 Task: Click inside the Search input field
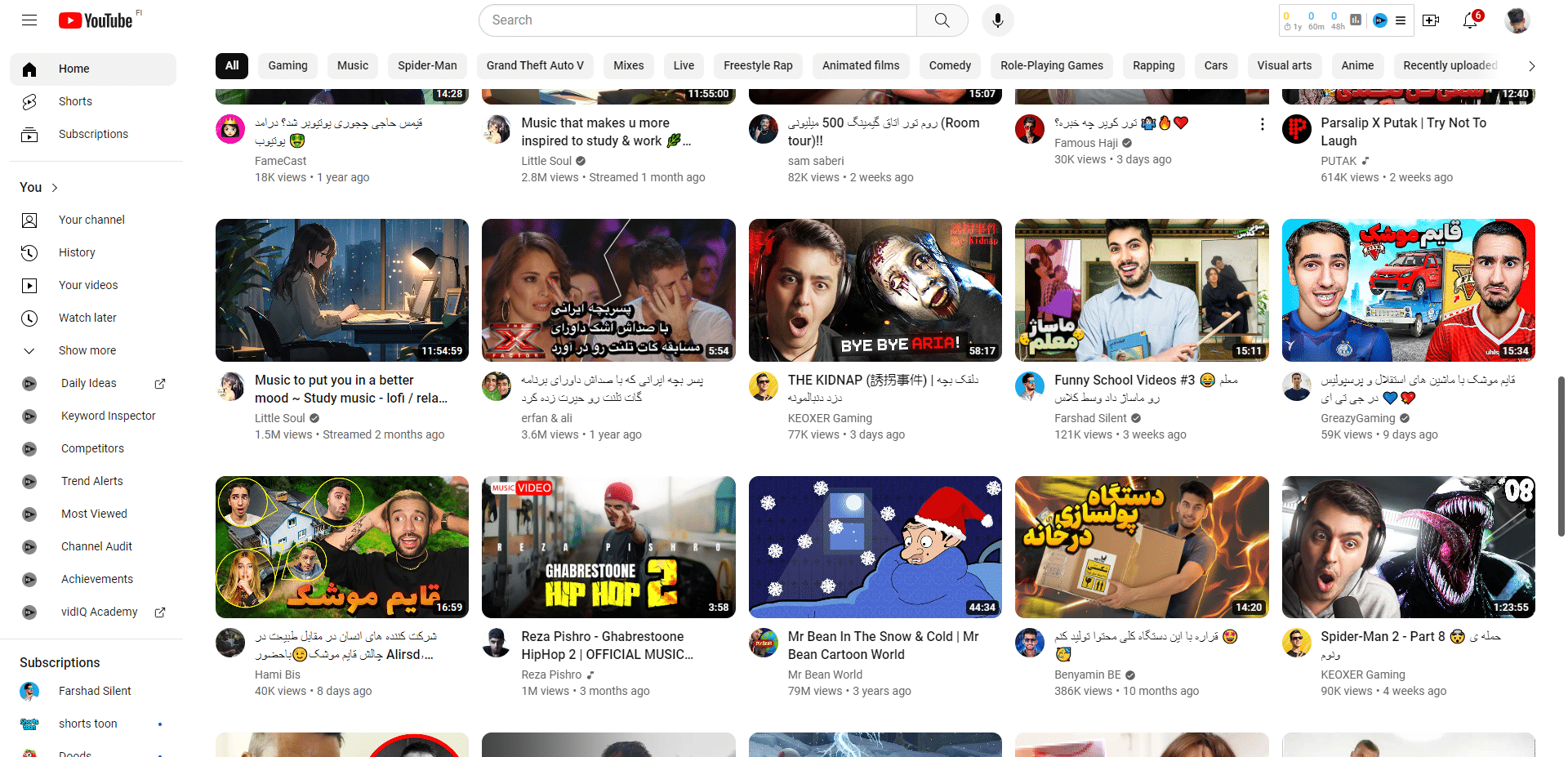coord(698,20)
